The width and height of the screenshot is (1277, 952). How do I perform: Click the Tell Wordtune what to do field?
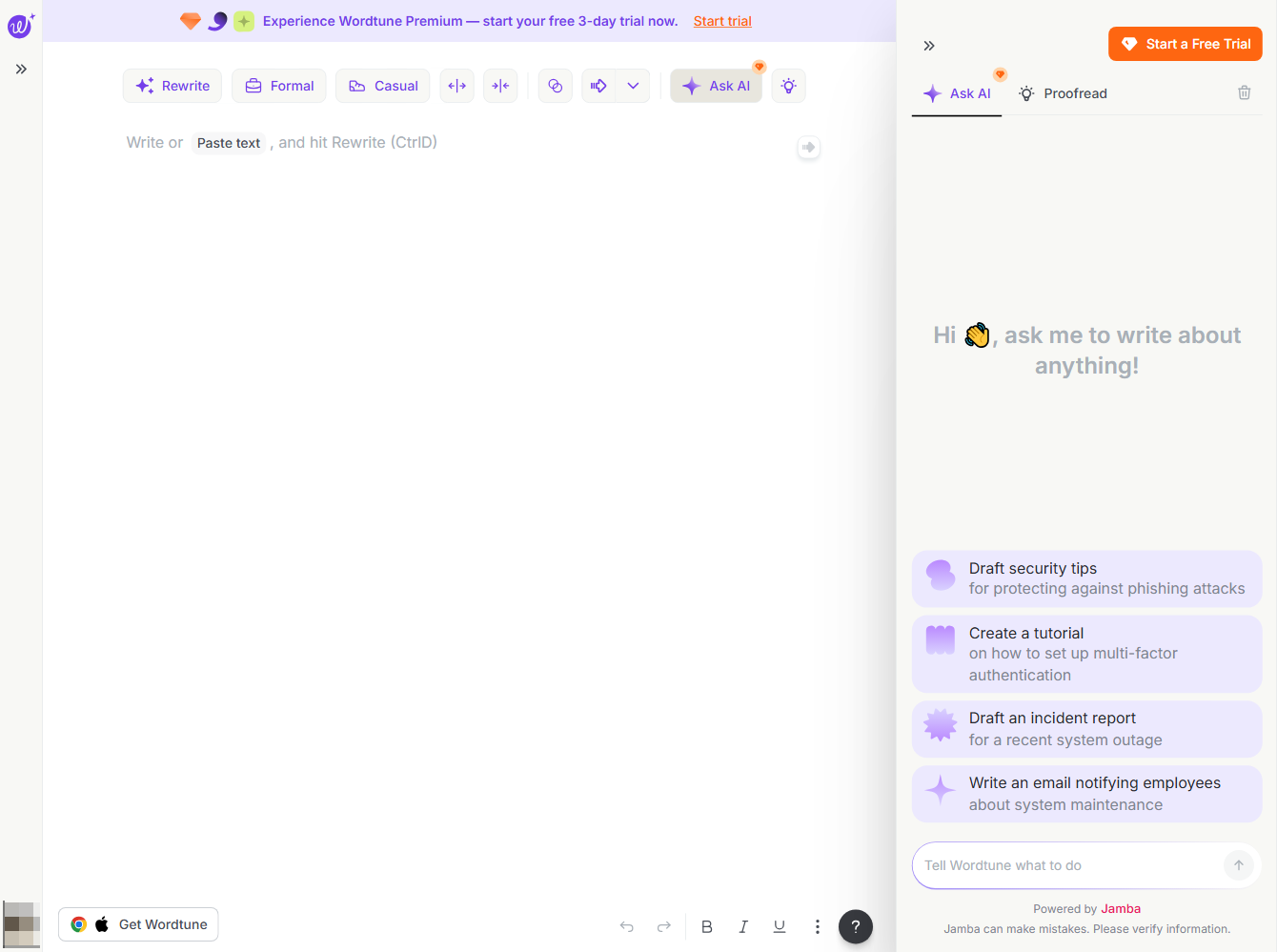click(x=1067, y=865)
